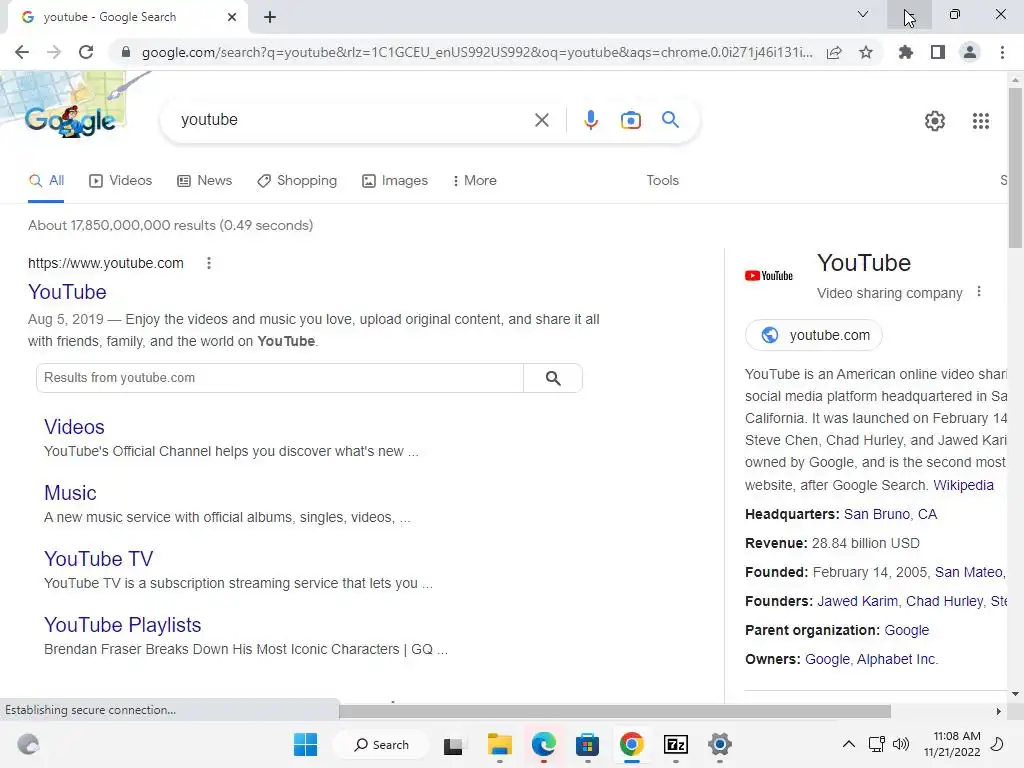Open the Videos sitelink
The width and height of the screenshot is (1024, 768).
74,427
